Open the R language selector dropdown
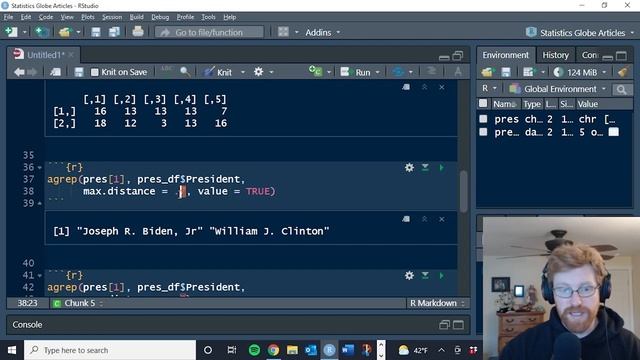The width and height of the screenshot is (640, 360). click(489, 89)
